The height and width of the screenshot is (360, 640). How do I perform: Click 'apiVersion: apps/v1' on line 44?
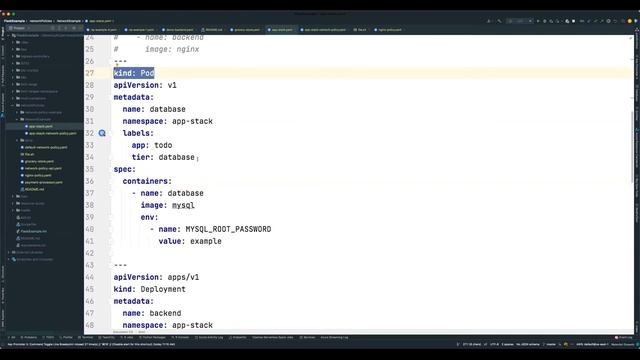pos(156,277)
